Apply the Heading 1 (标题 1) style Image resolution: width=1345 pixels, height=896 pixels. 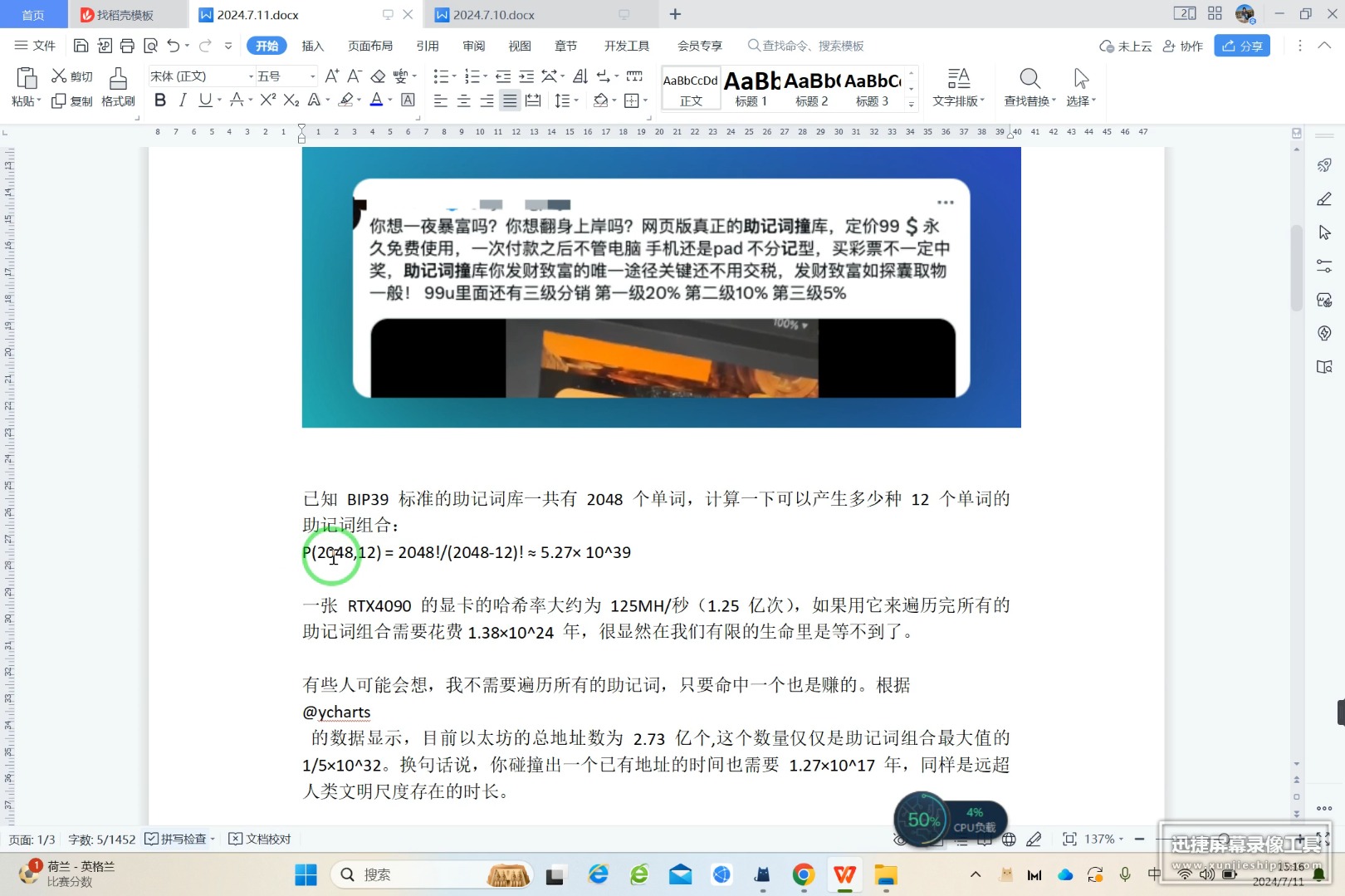(x=751, y=88)
